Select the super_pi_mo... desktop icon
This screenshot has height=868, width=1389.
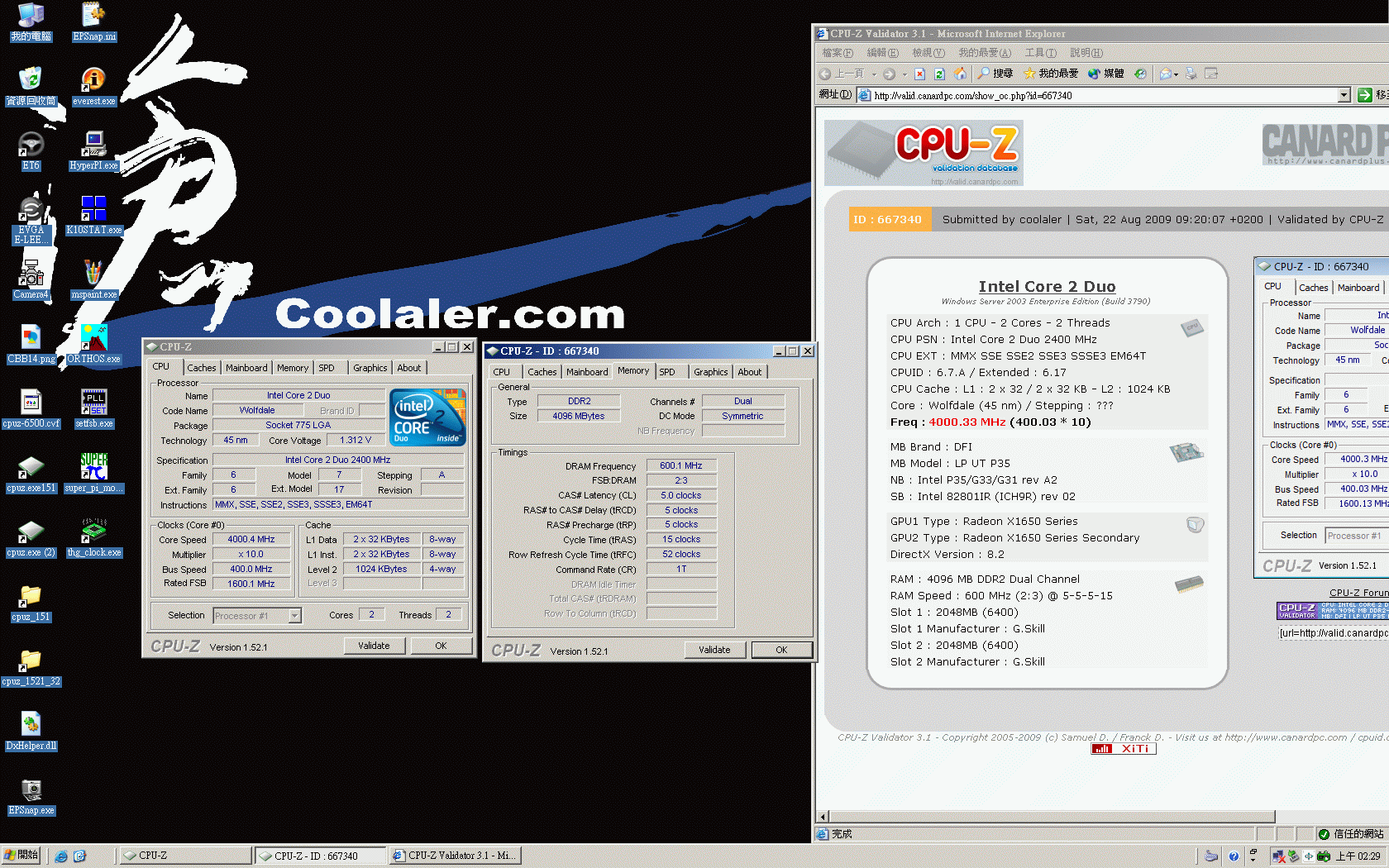[93, 473]
